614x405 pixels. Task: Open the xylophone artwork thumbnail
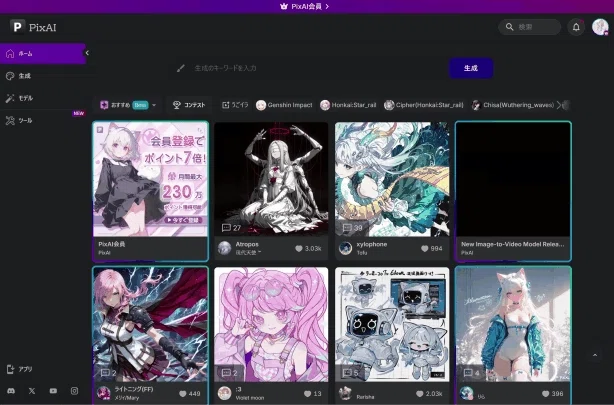pos(392,179)
